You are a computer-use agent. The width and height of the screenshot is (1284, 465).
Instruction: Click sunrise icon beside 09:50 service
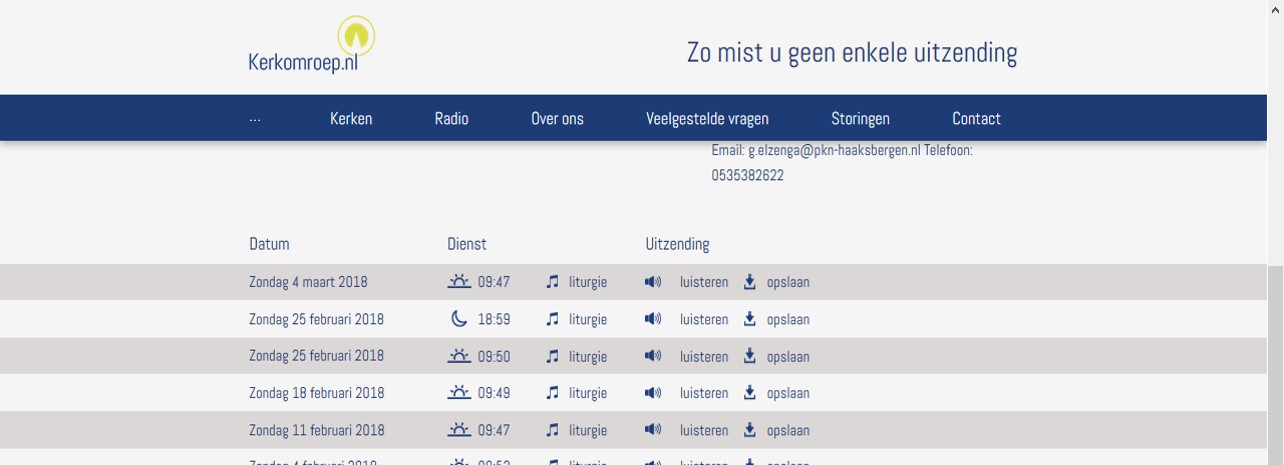coord(459,356)
